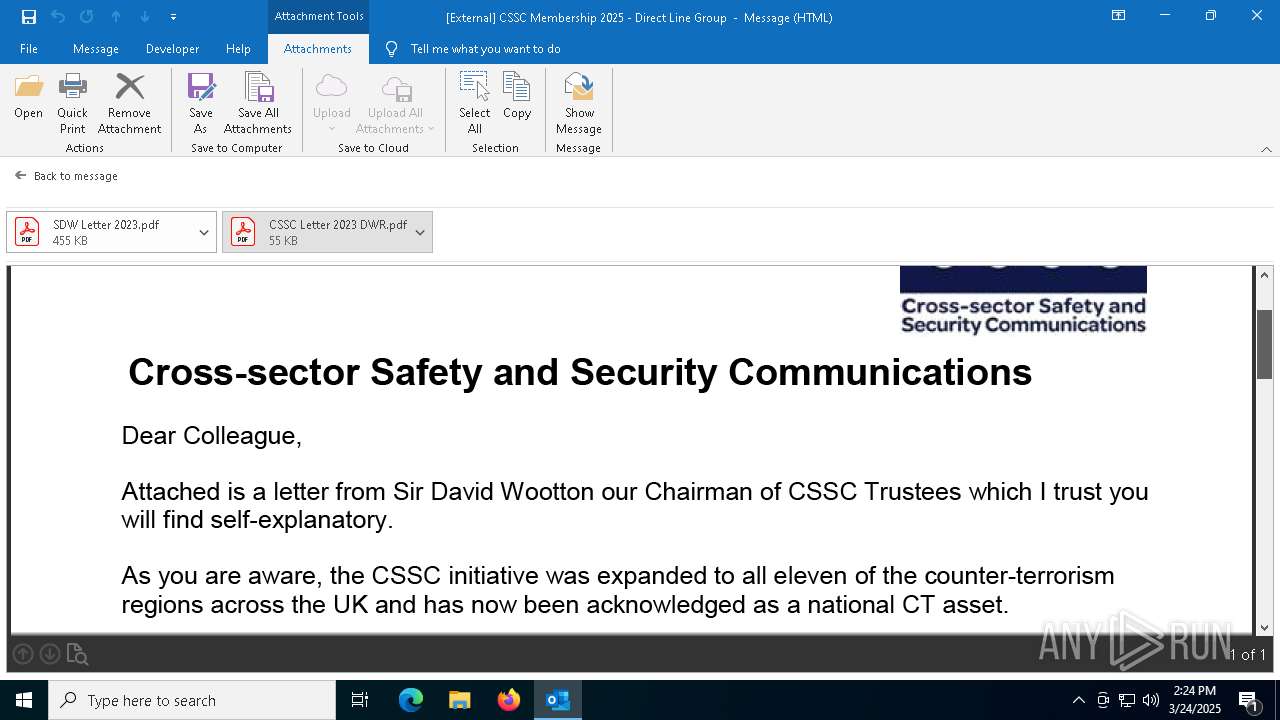Launch Firefox from the taskbar
Image resolution: width=1280 pixels, height=720 pixels.
(509, 700)
